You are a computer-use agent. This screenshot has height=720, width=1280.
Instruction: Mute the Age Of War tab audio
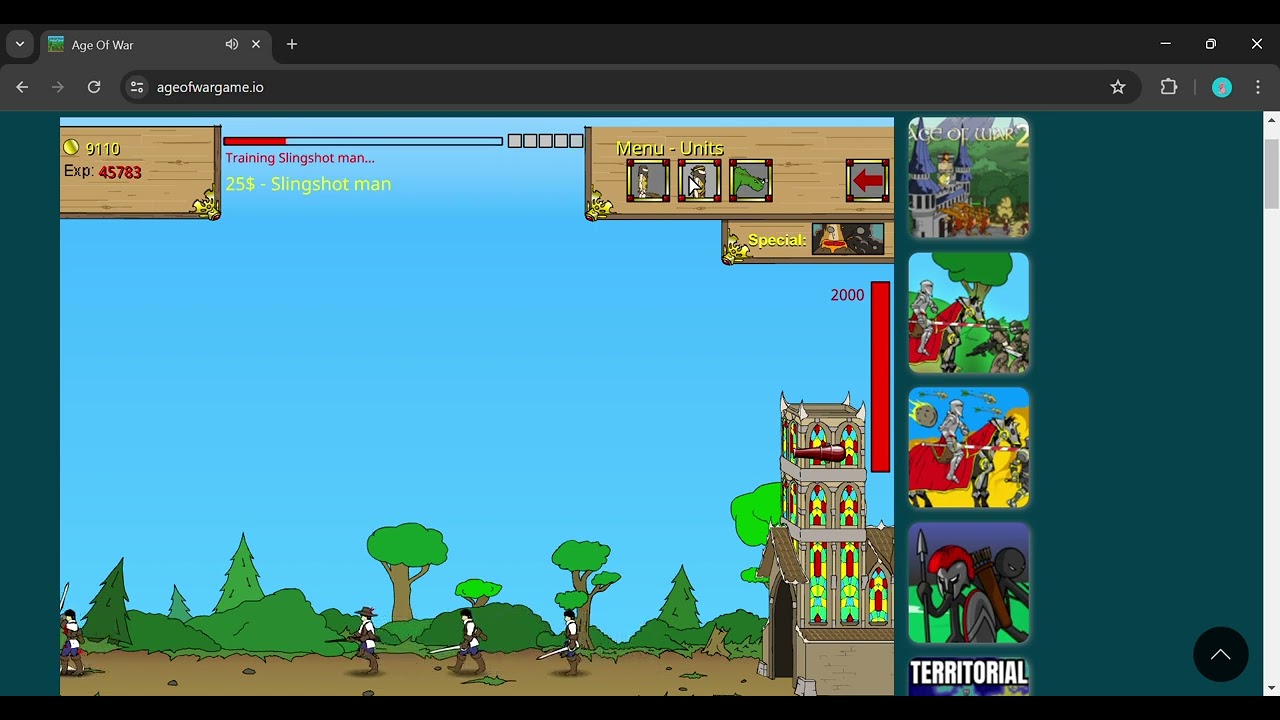232,44
